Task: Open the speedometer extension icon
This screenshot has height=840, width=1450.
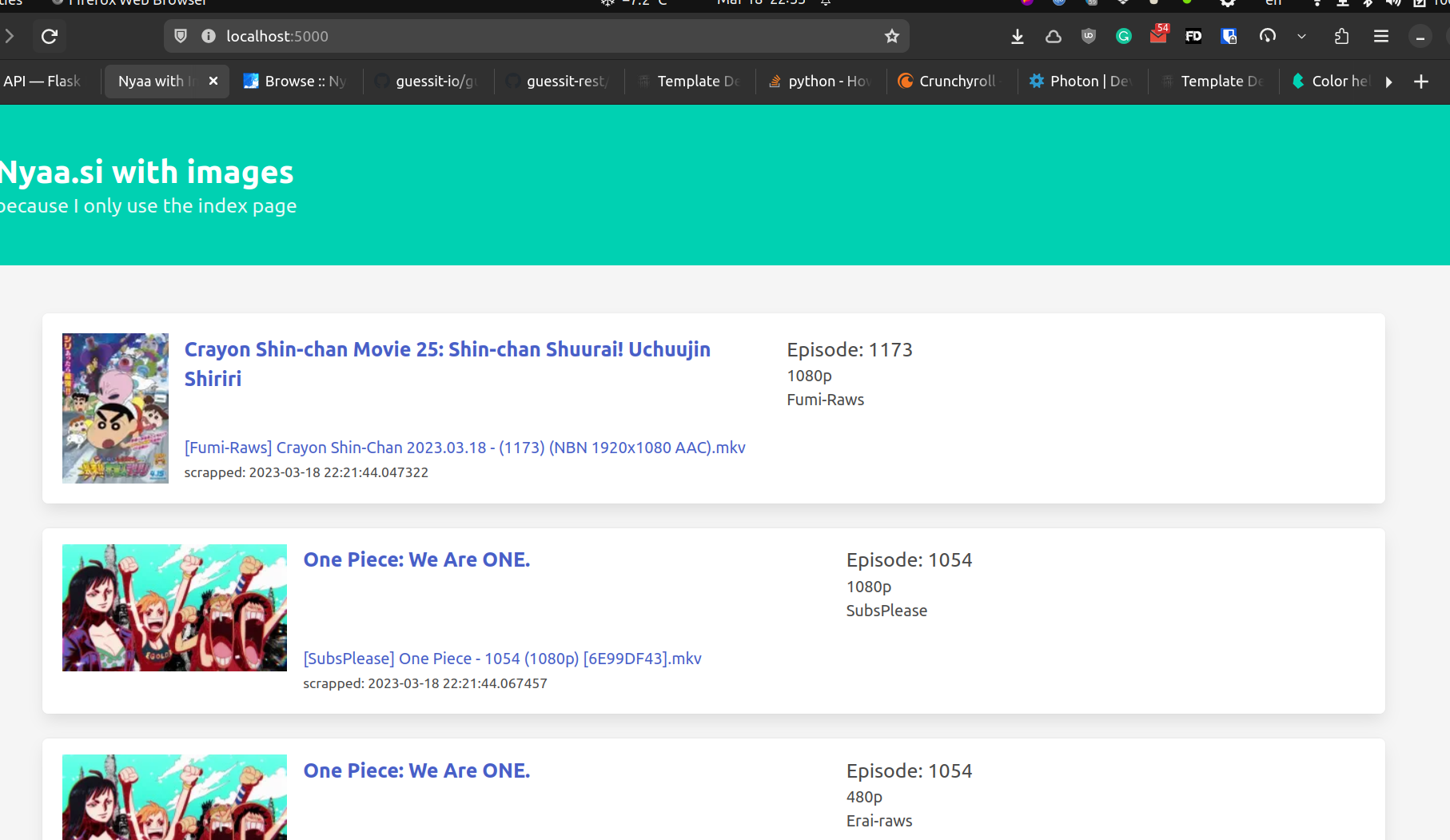Action: pos(1268,36)
